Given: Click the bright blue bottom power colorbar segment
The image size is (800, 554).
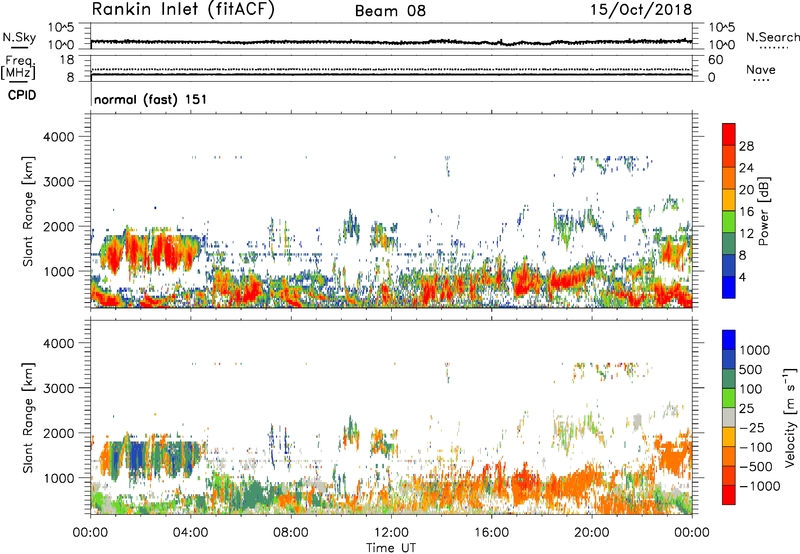Looking at the screenshot, I should [729, 288].
